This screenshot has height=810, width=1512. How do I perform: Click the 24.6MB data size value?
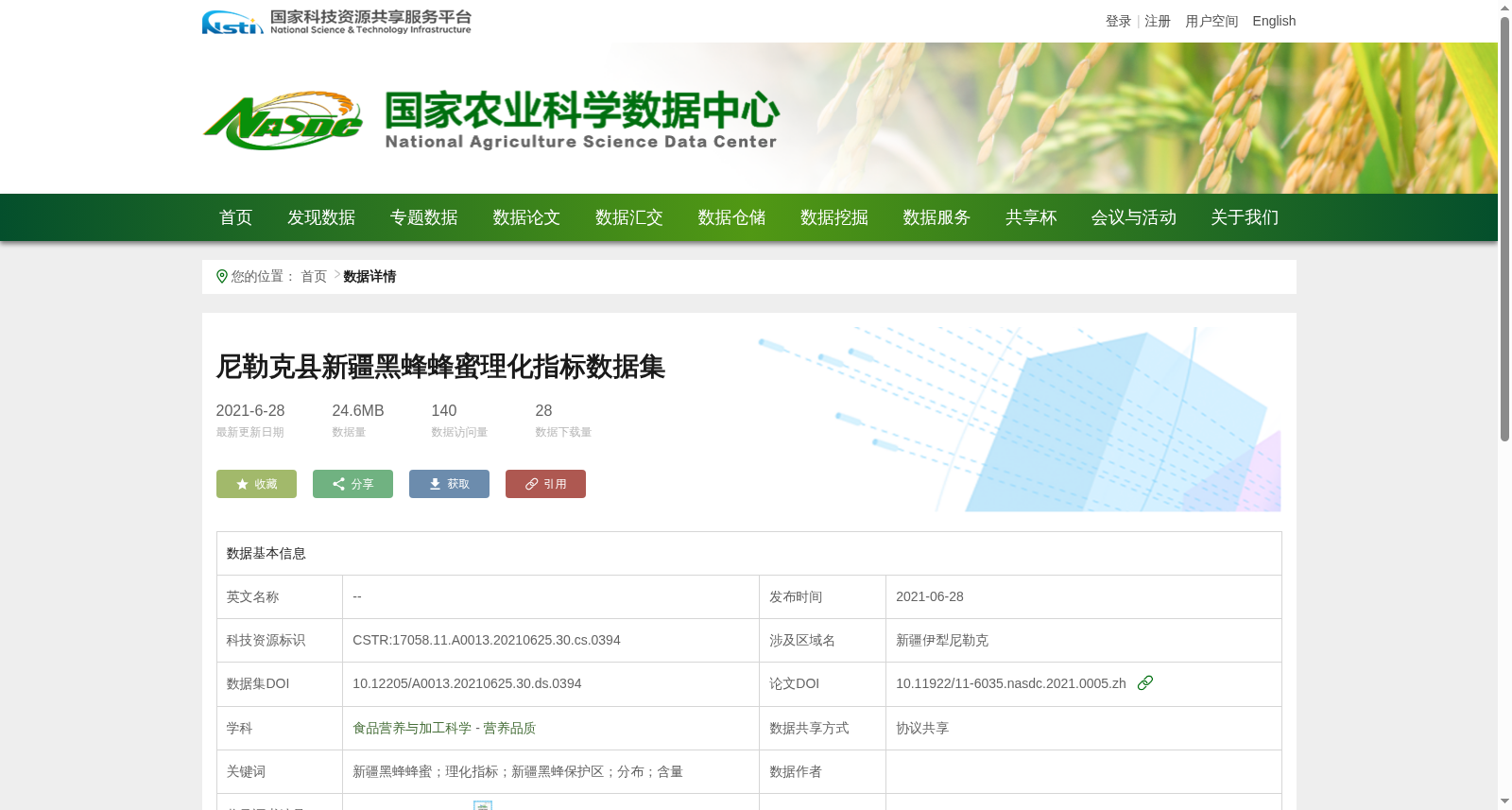[358, 410]
